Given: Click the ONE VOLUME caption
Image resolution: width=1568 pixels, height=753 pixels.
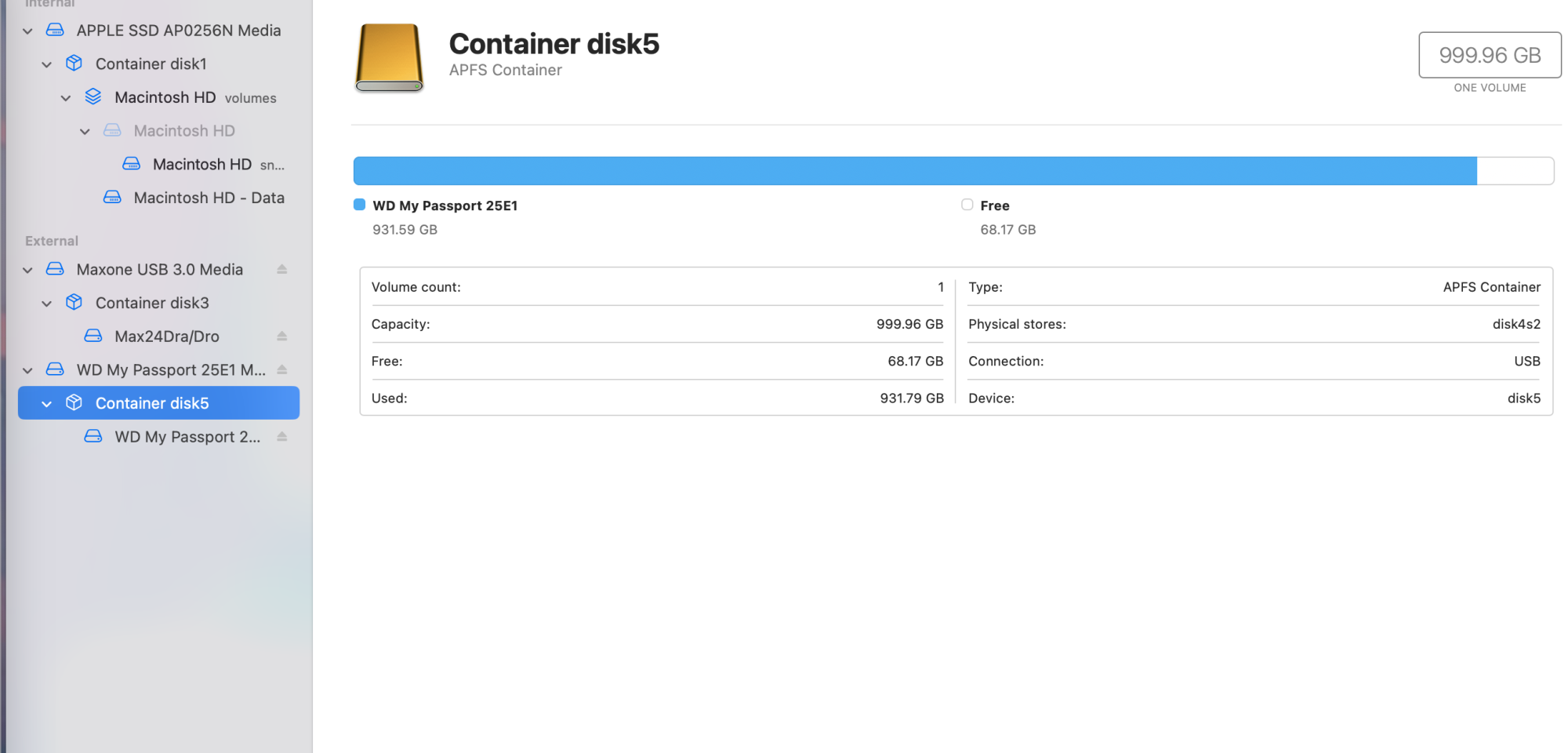Looking at the screenshot, I should click(x=1490, y=88).
